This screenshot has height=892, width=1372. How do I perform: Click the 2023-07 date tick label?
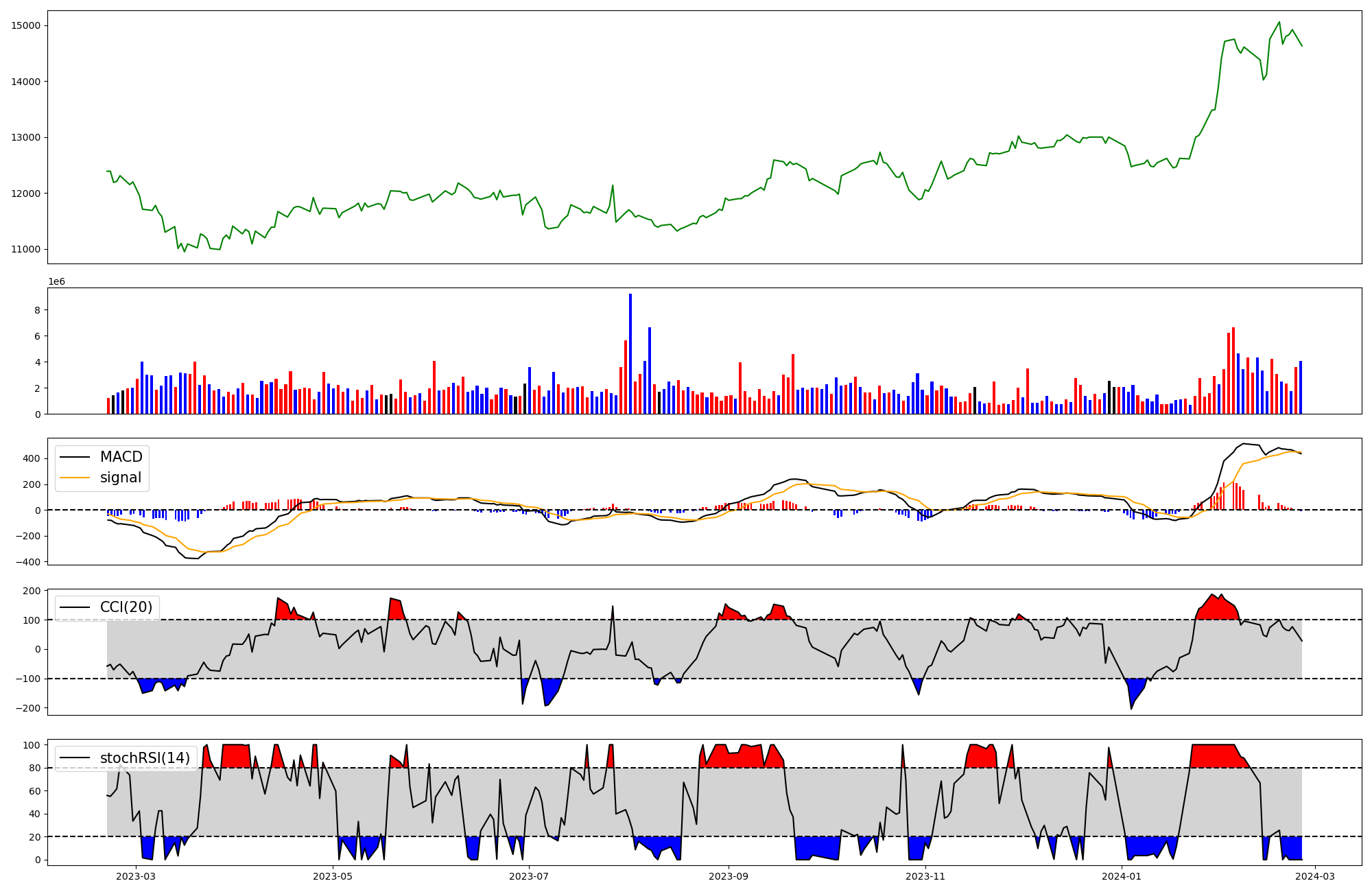point(530,876)
